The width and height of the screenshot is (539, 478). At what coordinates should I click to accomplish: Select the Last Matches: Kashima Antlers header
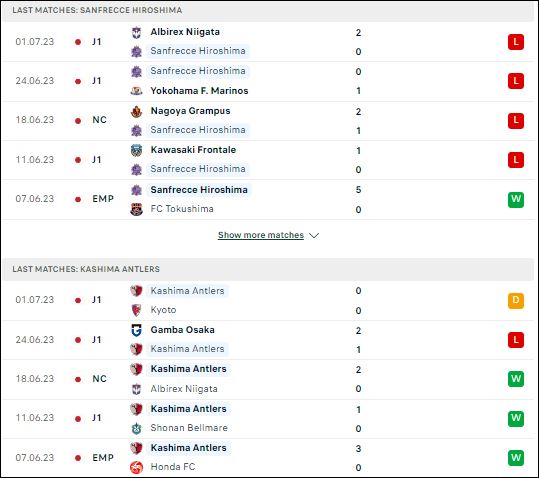[x=86, y=269]
